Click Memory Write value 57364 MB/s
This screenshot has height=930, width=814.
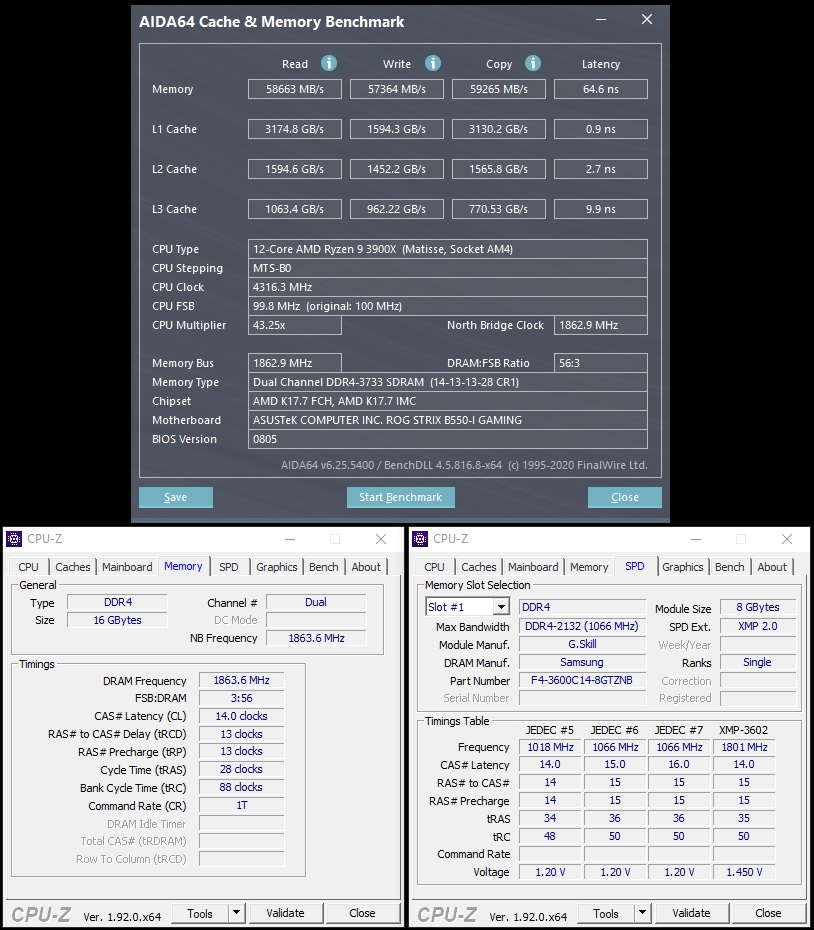[397, 89]
